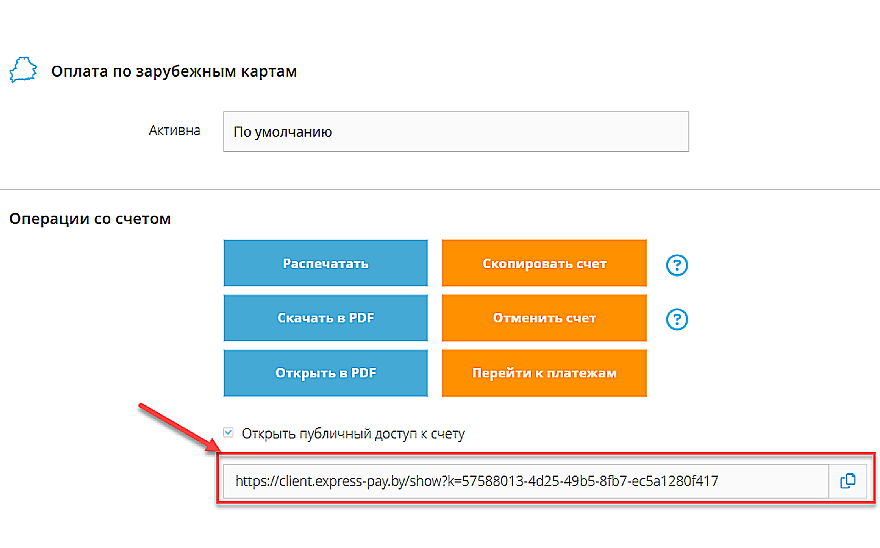The width and height of the screenshot is (880, 548).
Task: Toggle the public access checkbox
Action: tap(229, 433)
